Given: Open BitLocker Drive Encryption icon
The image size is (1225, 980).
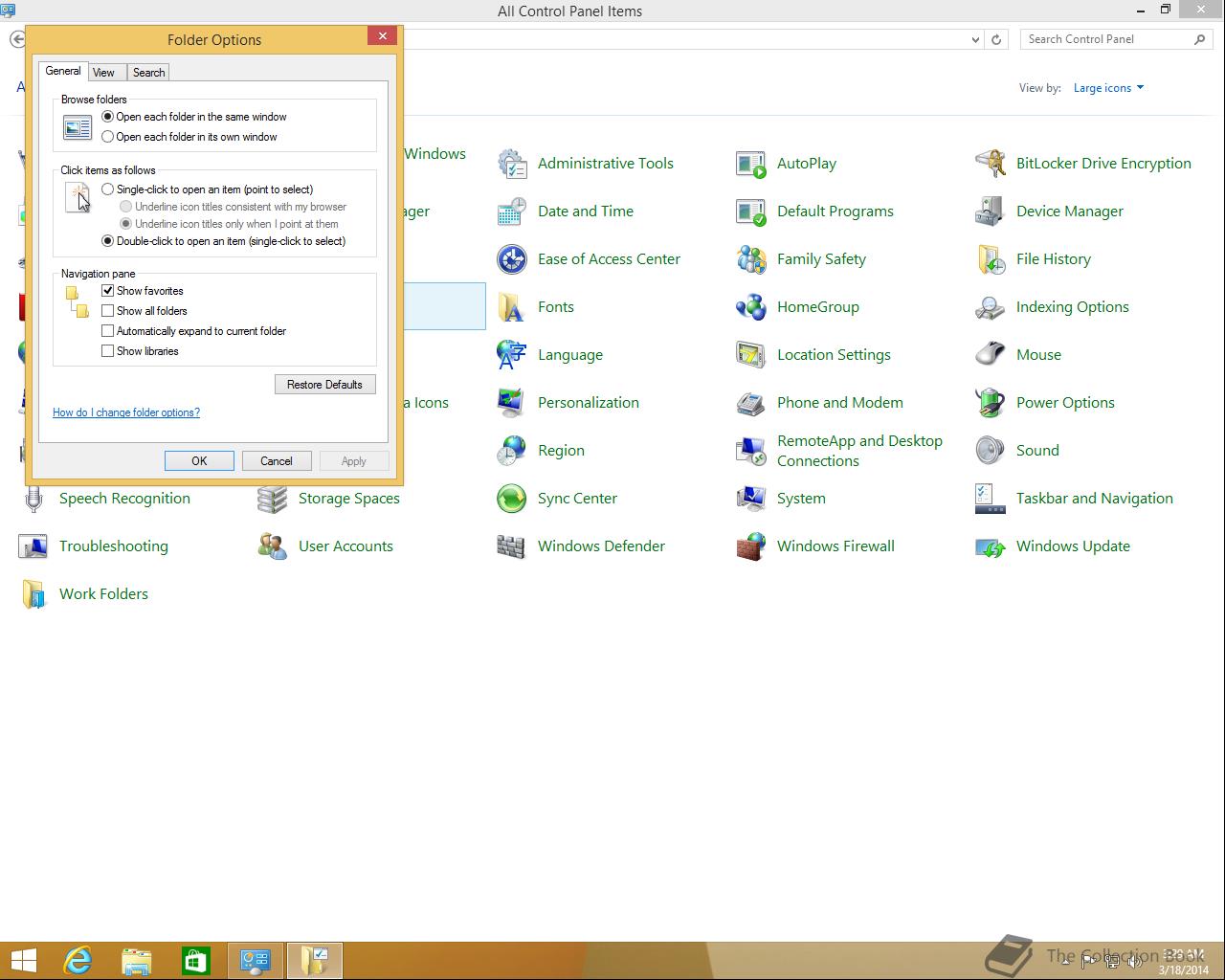Looking at the screenshot, I should [991, 164].
